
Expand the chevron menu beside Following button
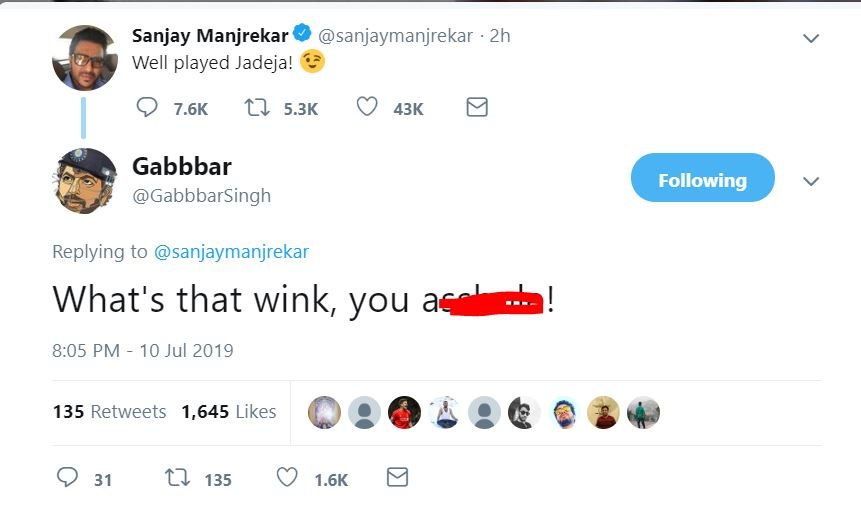[811, 182]
